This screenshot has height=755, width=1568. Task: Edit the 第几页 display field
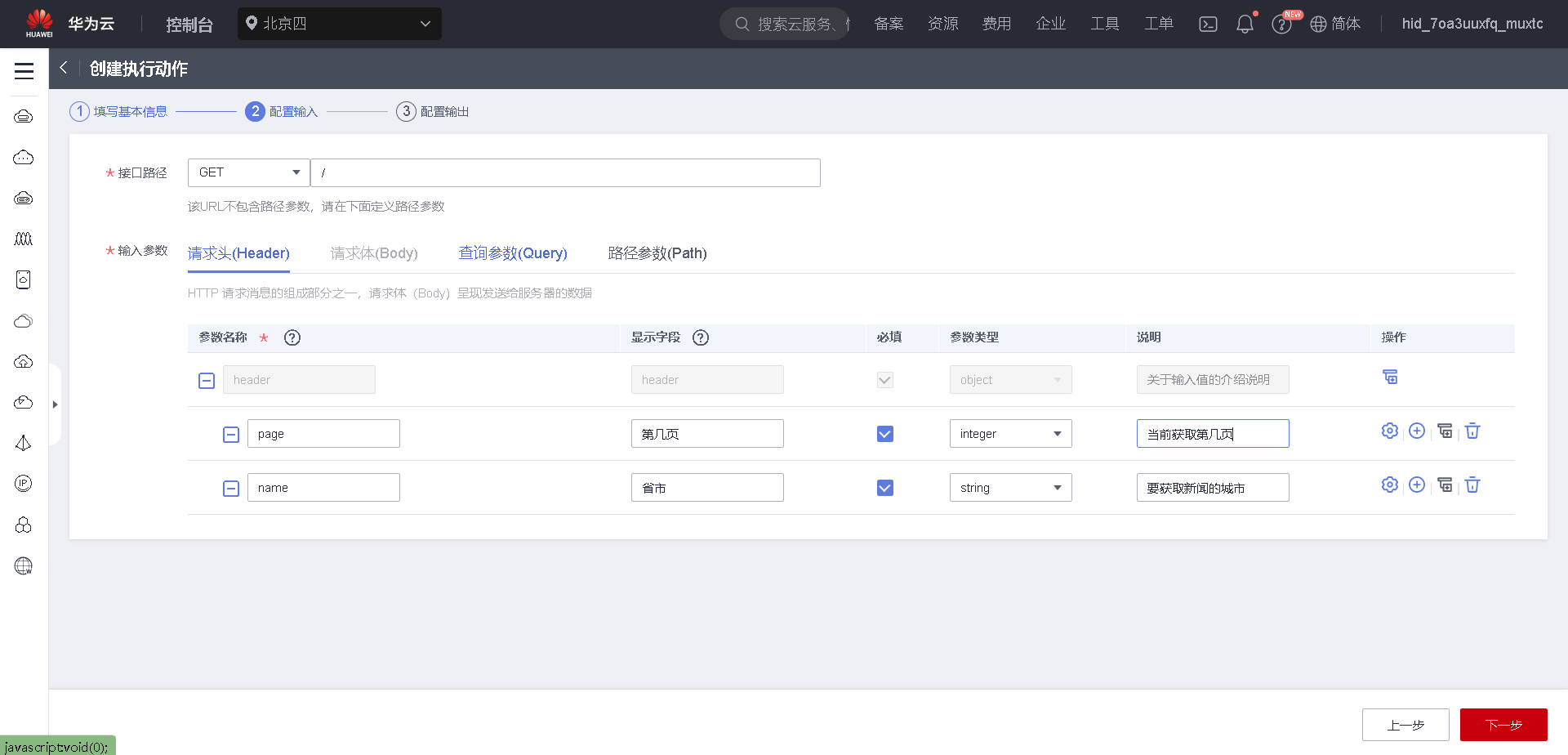click(707, 434)
